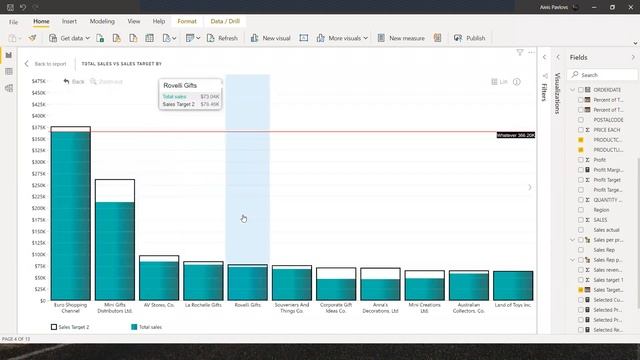Switch to Report view in sidebar
This screenshot has height=360, width=640.
9,55
